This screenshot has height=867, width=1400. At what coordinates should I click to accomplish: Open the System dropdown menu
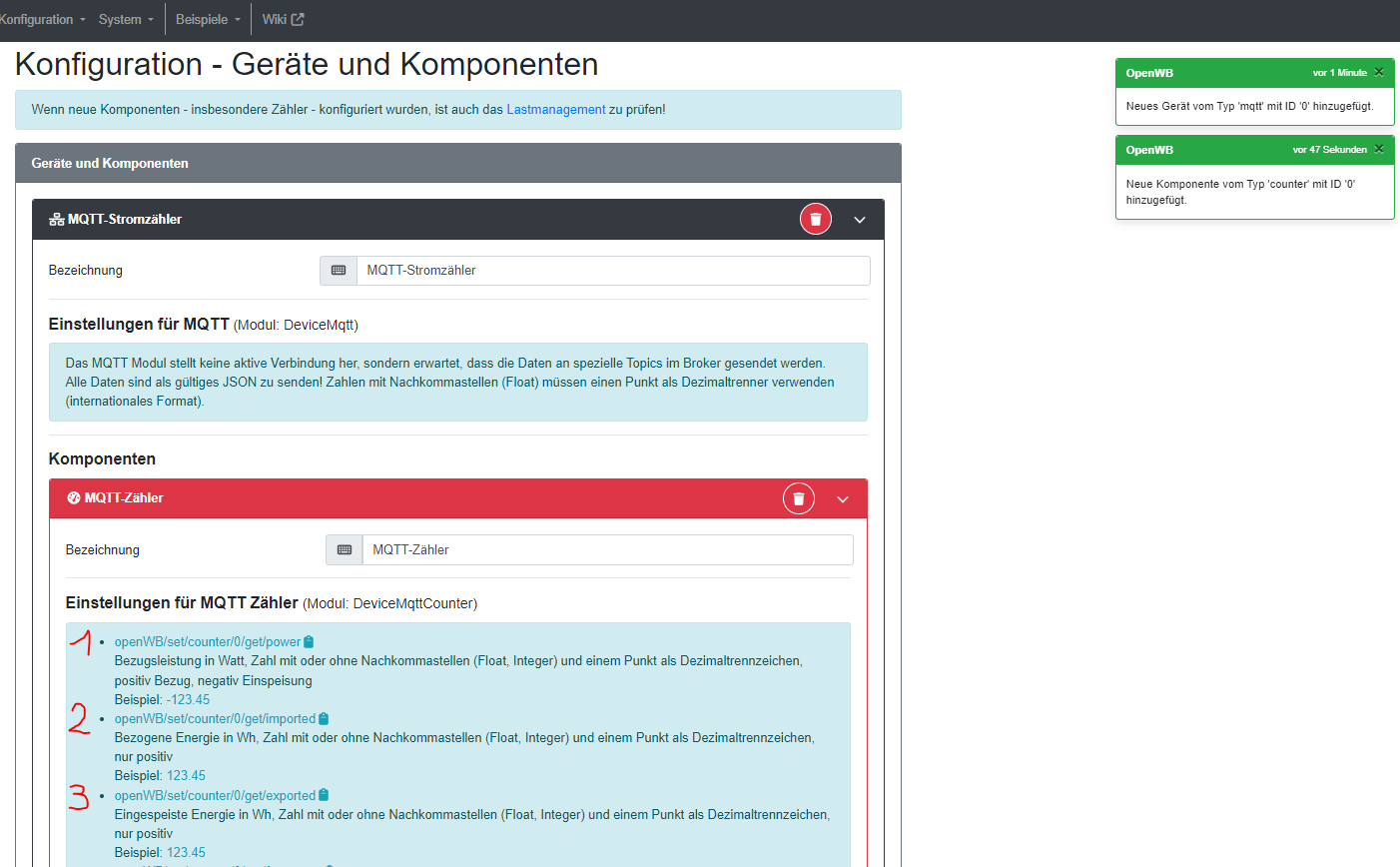coord(126,19)
